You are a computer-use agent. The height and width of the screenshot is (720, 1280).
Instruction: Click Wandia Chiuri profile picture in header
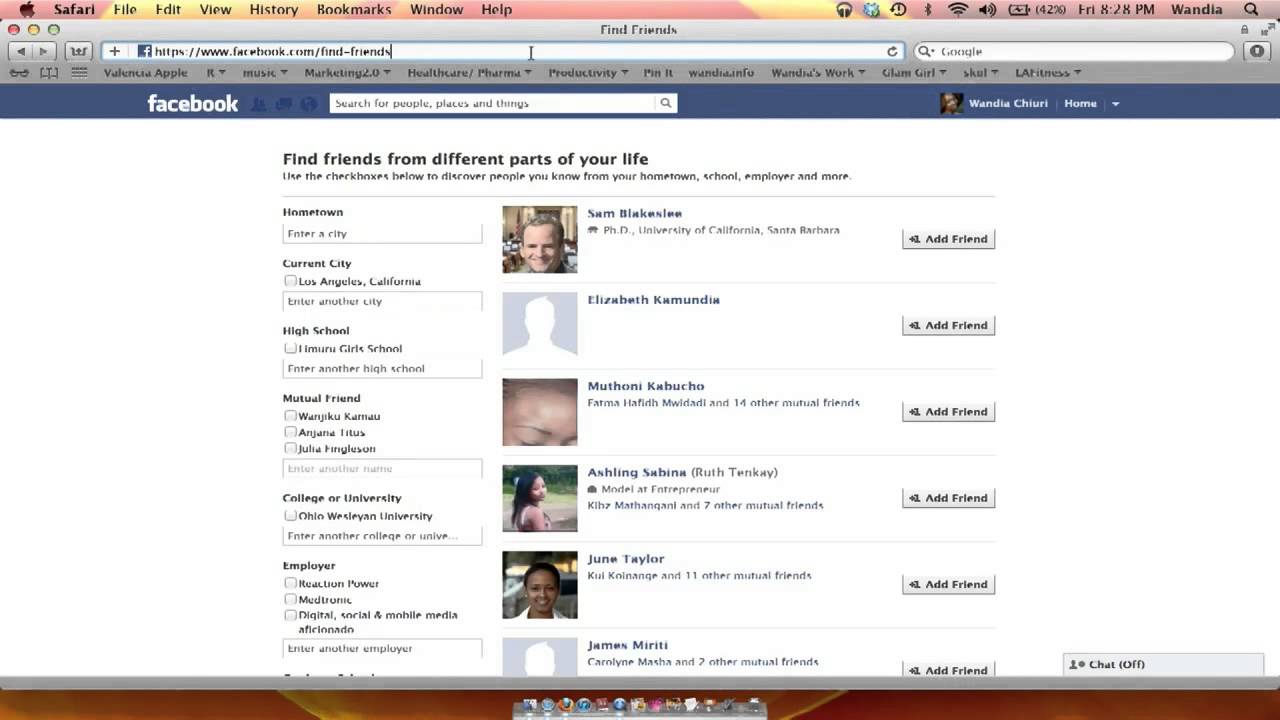952,103
